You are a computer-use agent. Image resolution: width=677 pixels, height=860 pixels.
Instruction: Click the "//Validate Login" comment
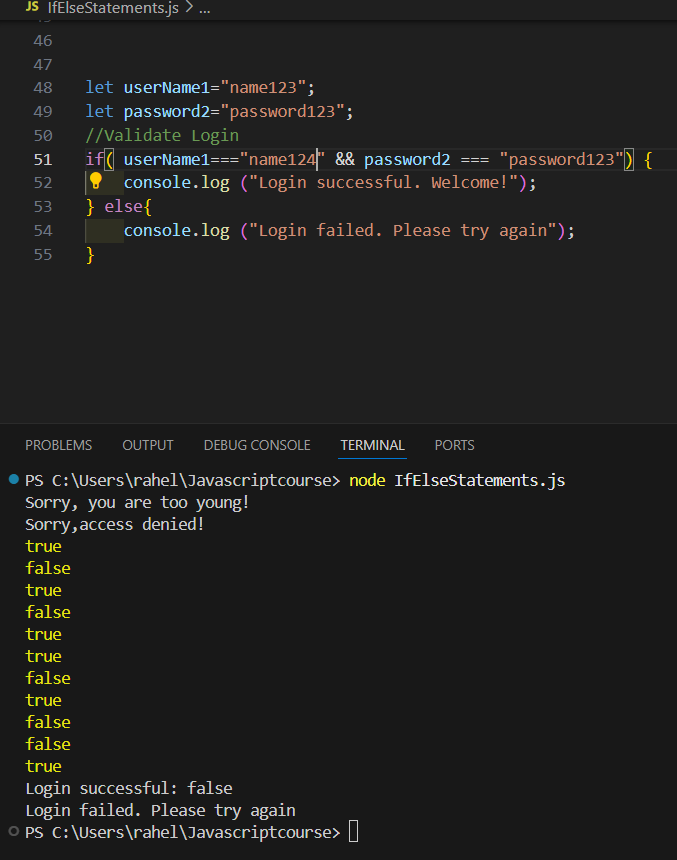162,135
